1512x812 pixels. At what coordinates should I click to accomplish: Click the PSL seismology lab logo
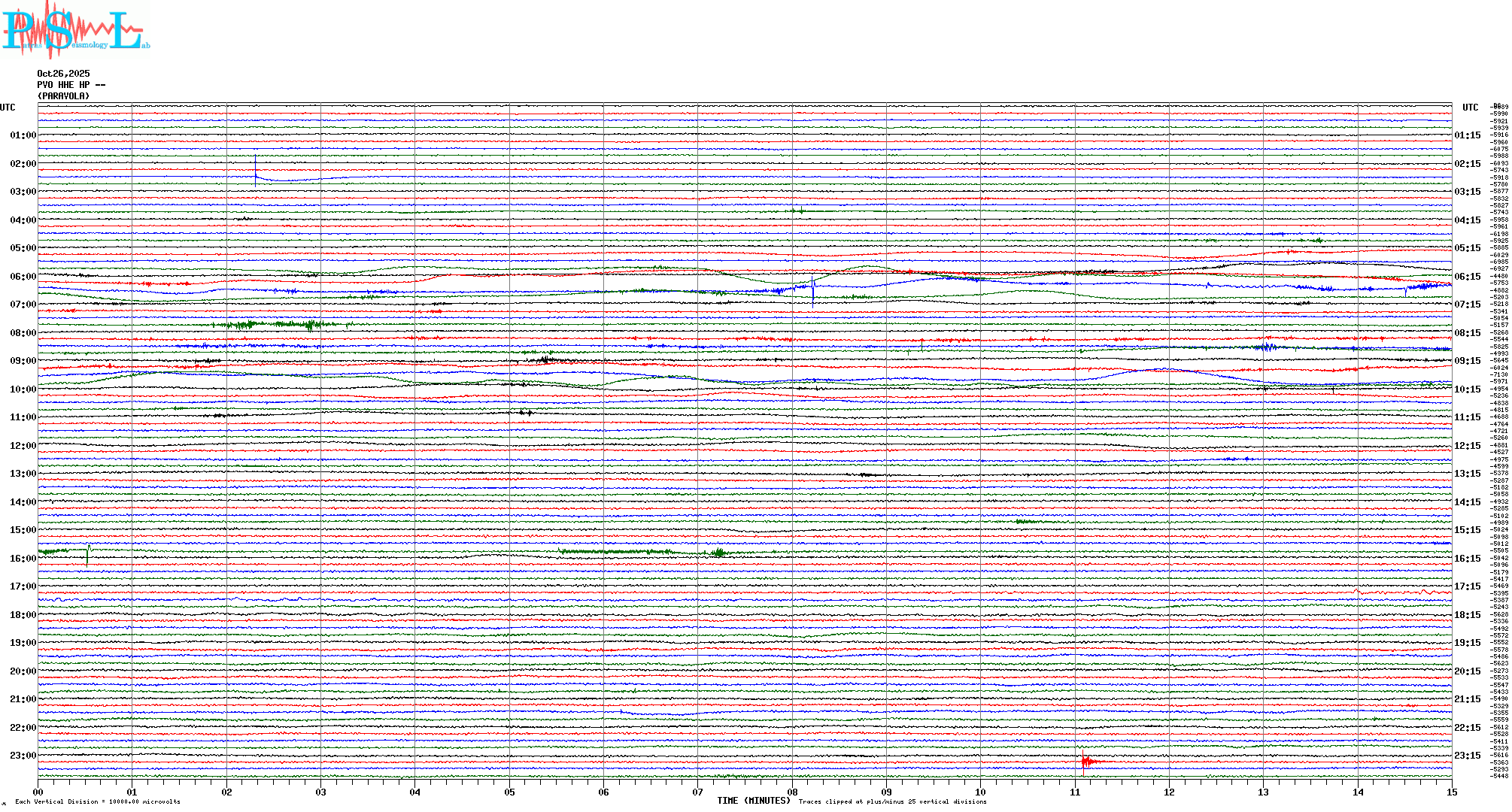[75, 30]
